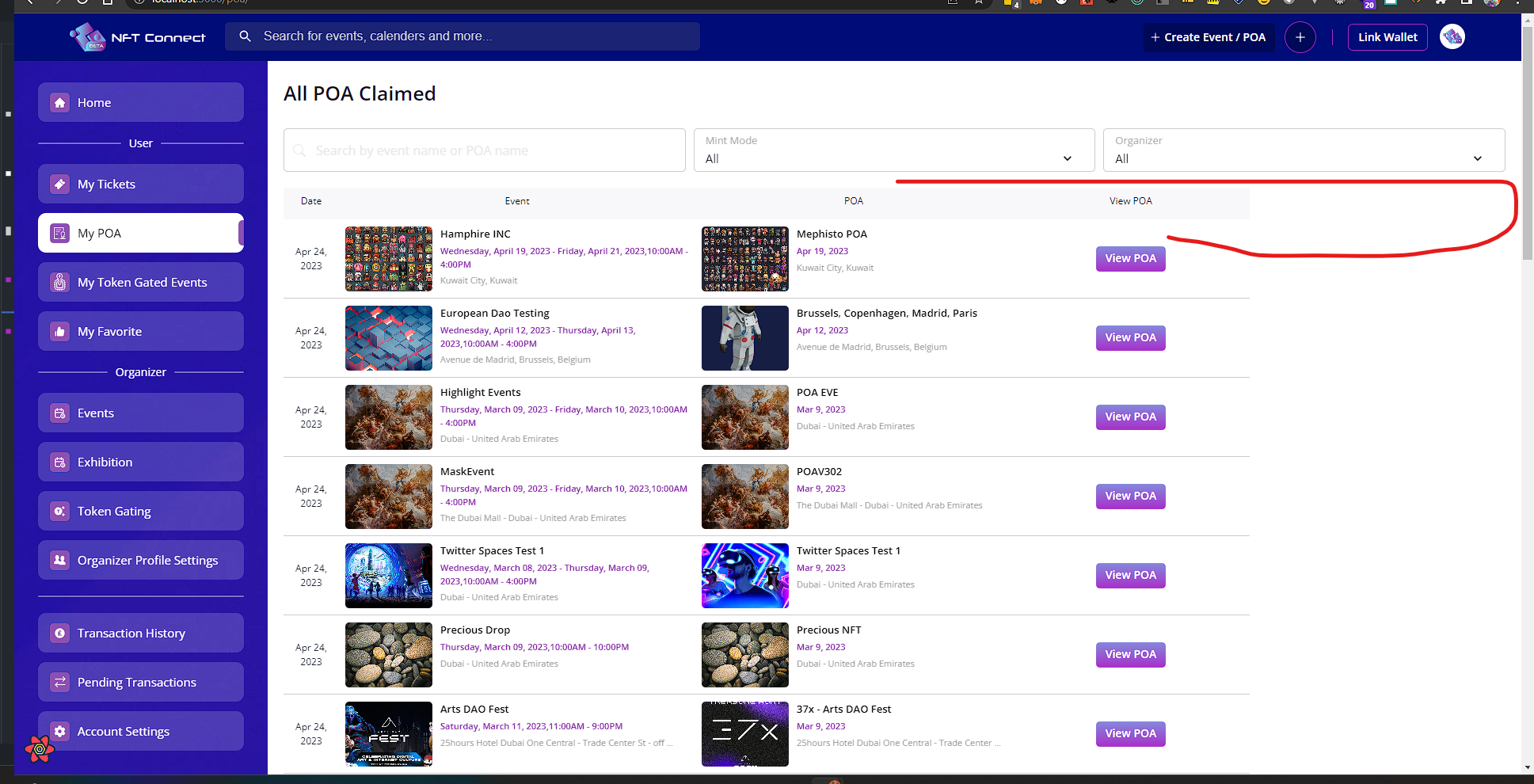Click the Organizer chevron arrow
Screen dimensions: 1534x784
(1478, 158)
